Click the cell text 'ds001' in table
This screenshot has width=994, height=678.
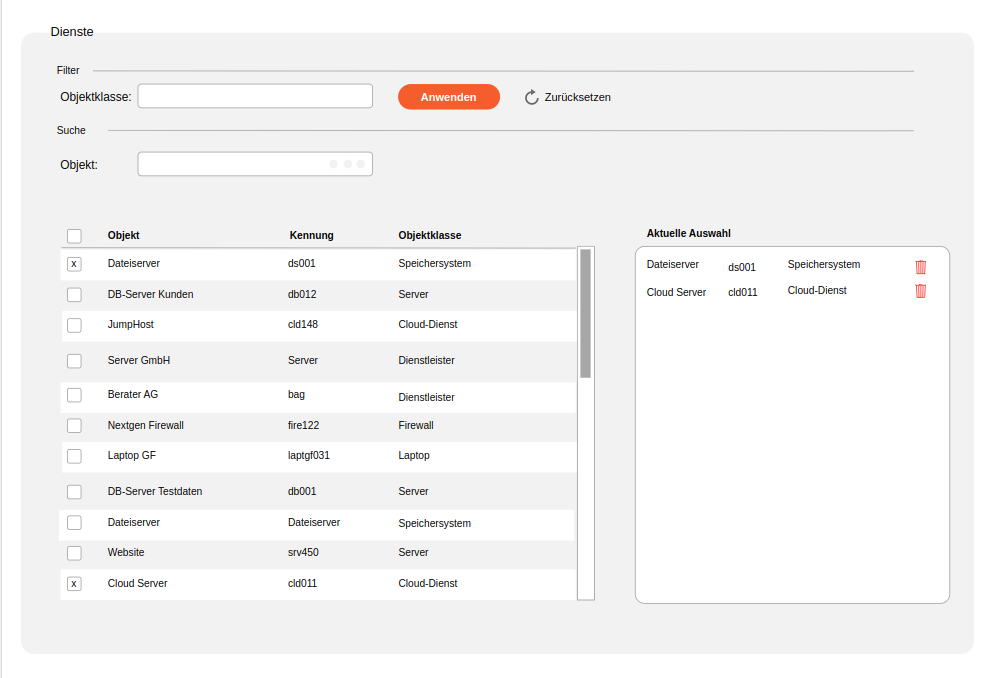(x=302, y=263)
